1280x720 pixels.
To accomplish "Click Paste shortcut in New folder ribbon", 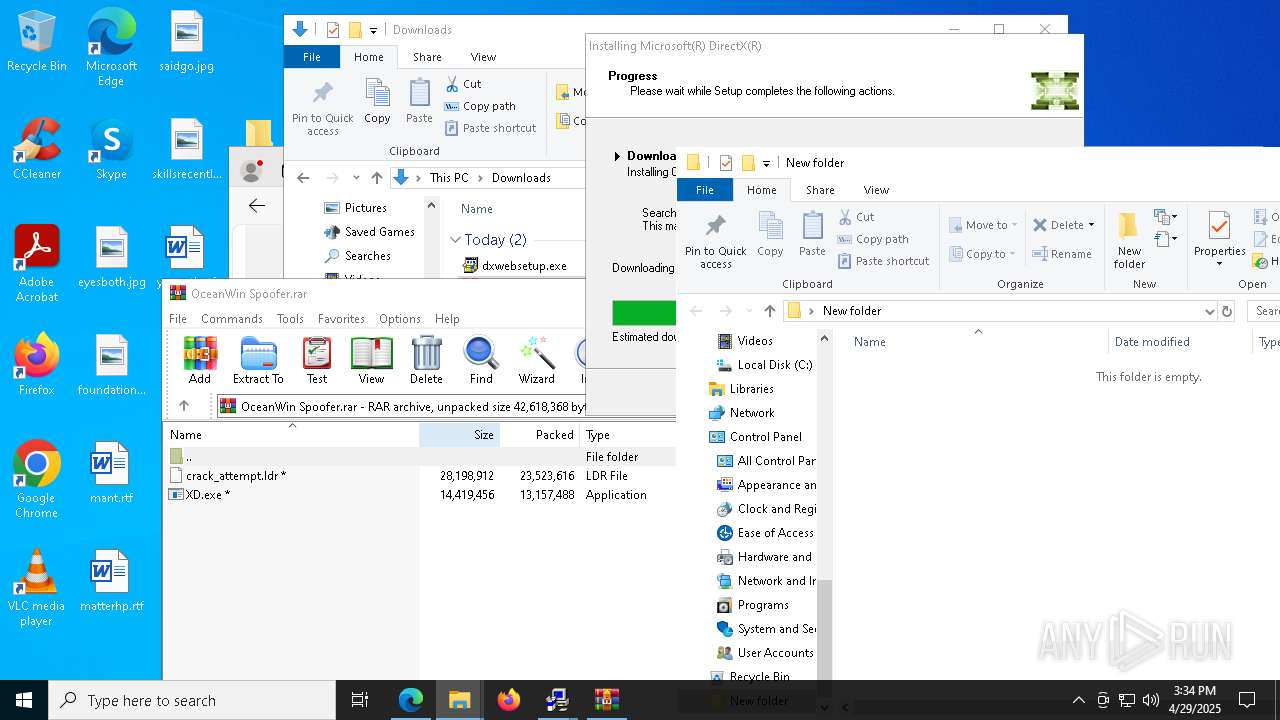I will [883, 261].
